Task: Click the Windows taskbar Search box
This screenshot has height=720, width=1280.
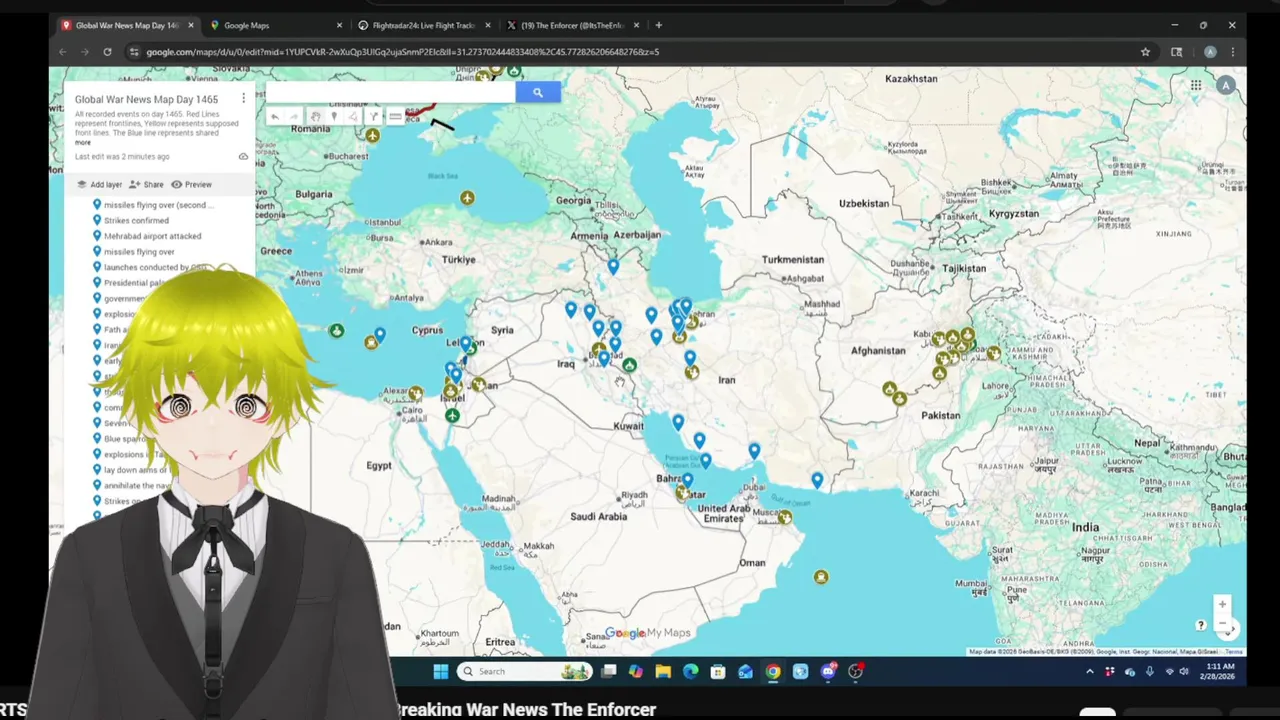Action: [525, 671]
